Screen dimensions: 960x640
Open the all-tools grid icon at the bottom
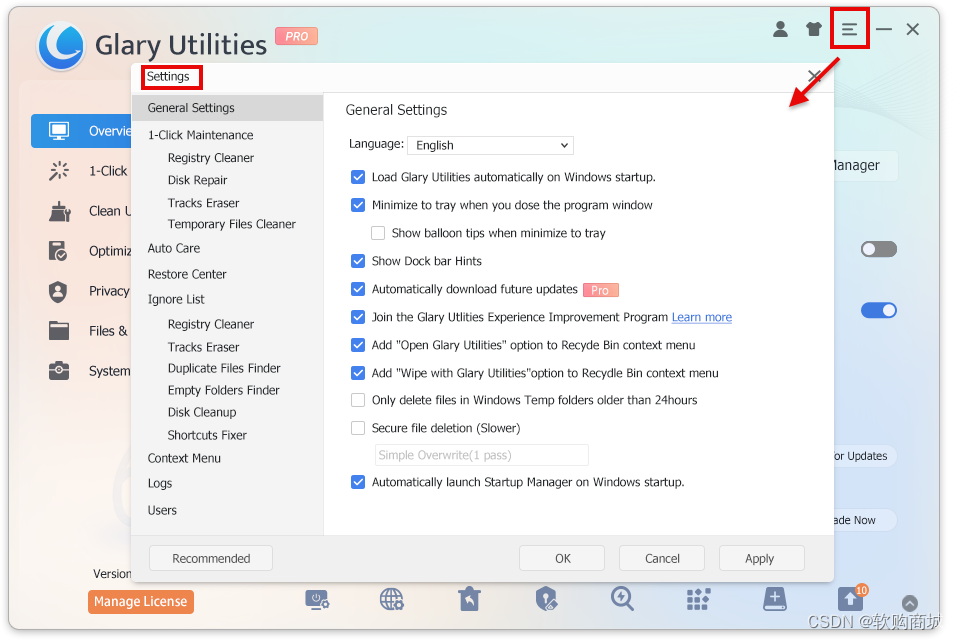tap(698, 598)
